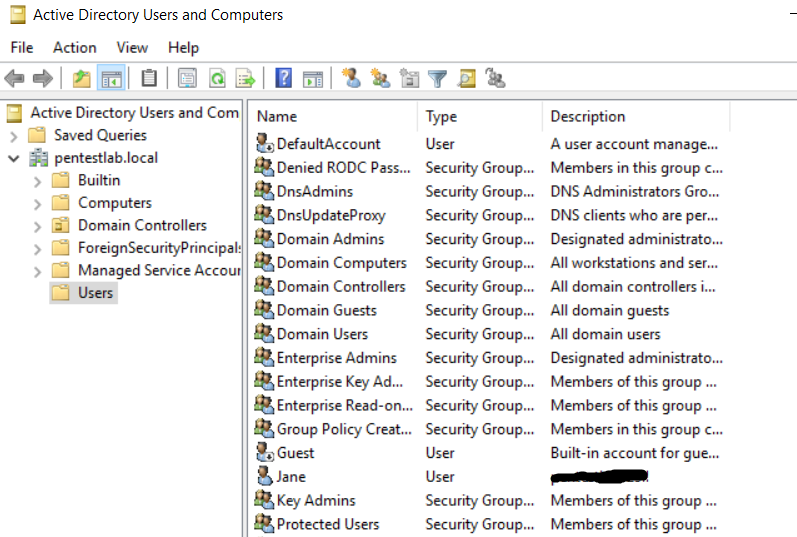Open the Action menu
Image resolution: width=797 pixels, height=537 pixels.
coord(75,47)
